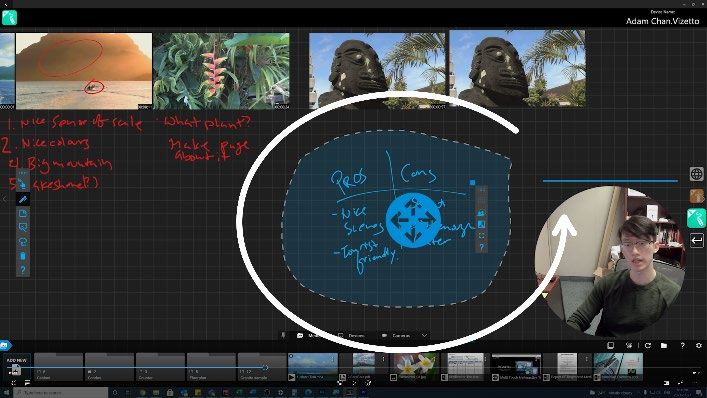The height and width of the screenshot is (398, 707).
Task: Click the blue timeline slider handle above thumbnails
Action: (x=266, y=367)
